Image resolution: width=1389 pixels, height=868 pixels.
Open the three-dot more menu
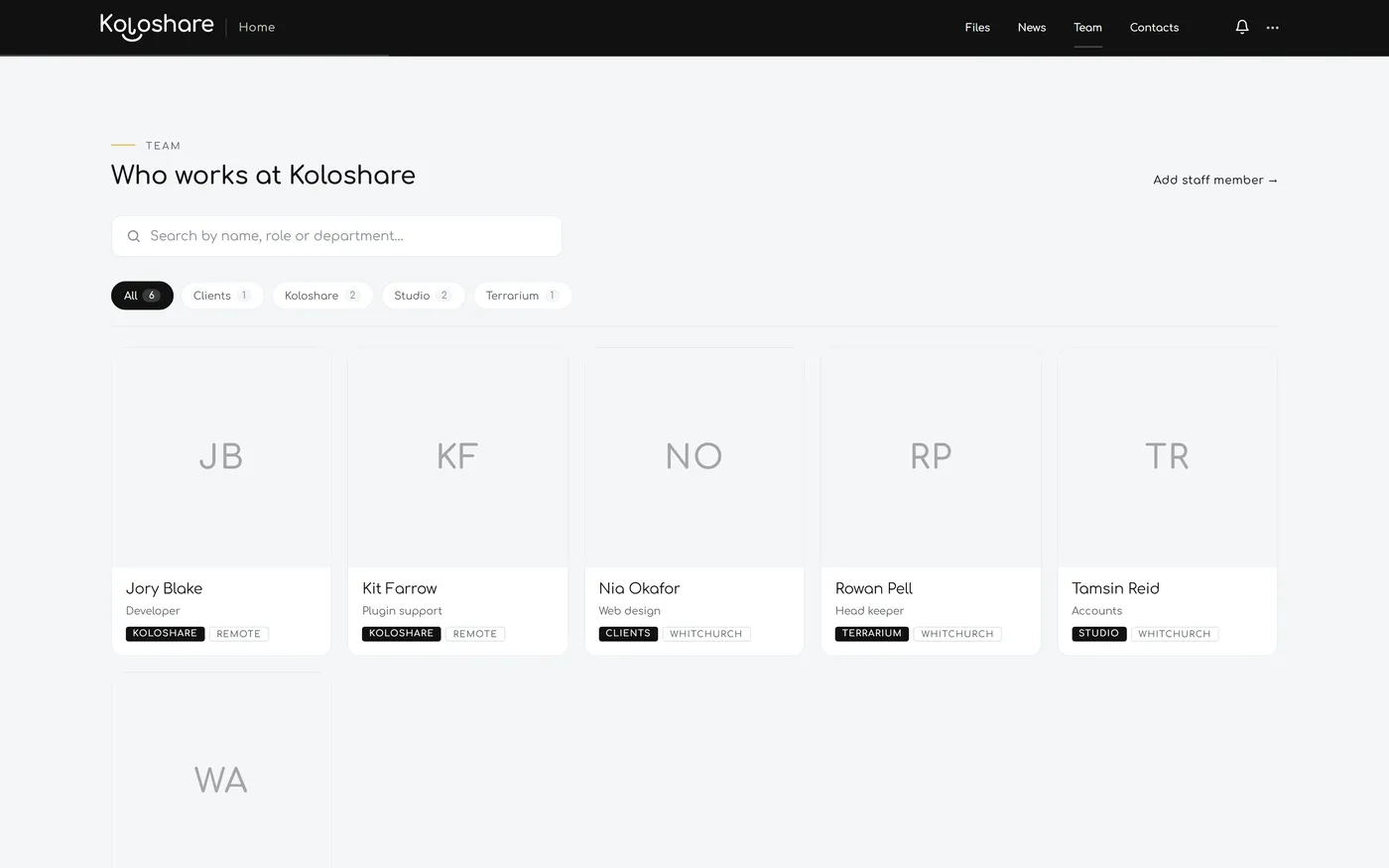click(1273, 28)
